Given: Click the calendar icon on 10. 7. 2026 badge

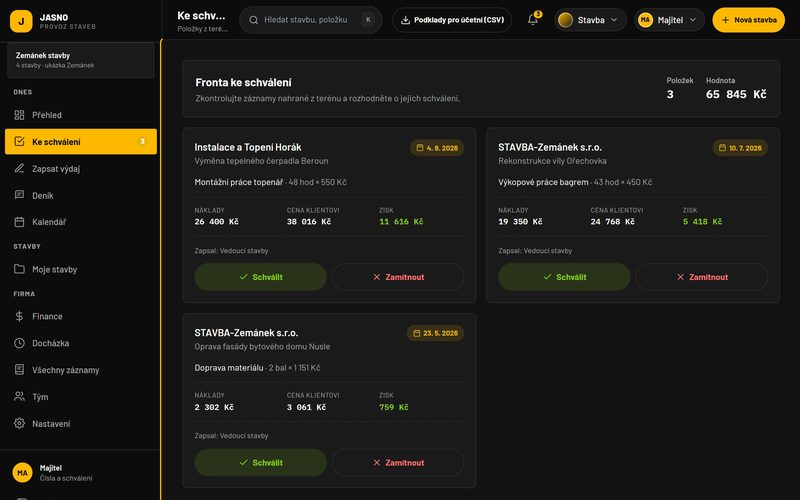Looking at the screenshot, I should tap(722, 148).
